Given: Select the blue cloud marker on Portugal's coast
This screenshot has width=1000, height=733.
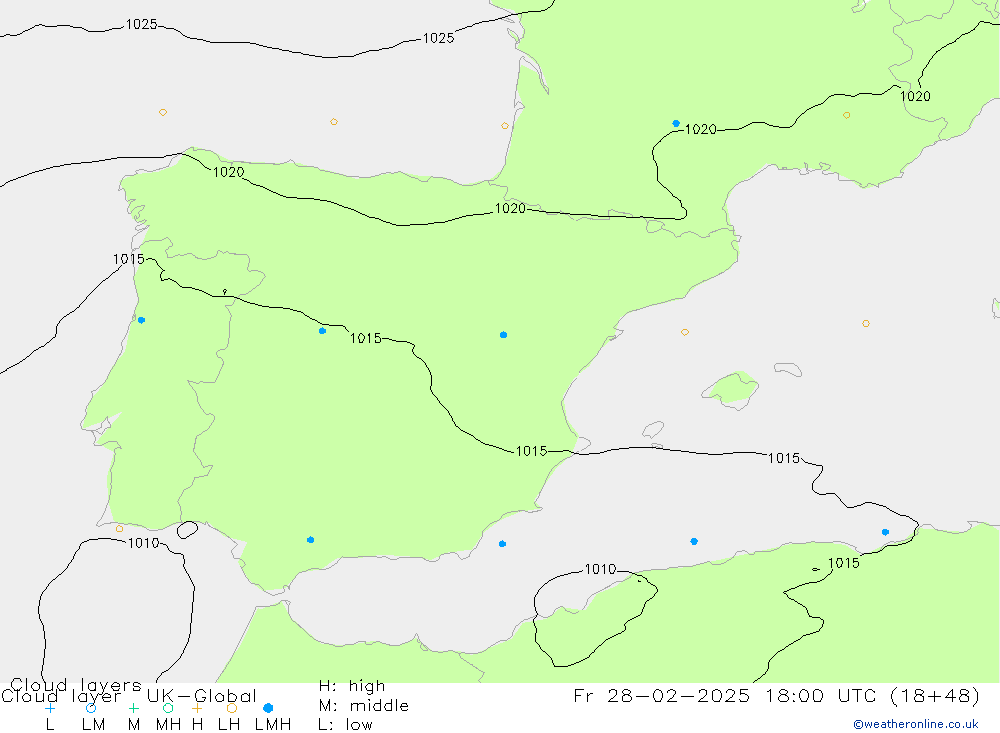Looking at the screenshot, I should click(142, 320).
